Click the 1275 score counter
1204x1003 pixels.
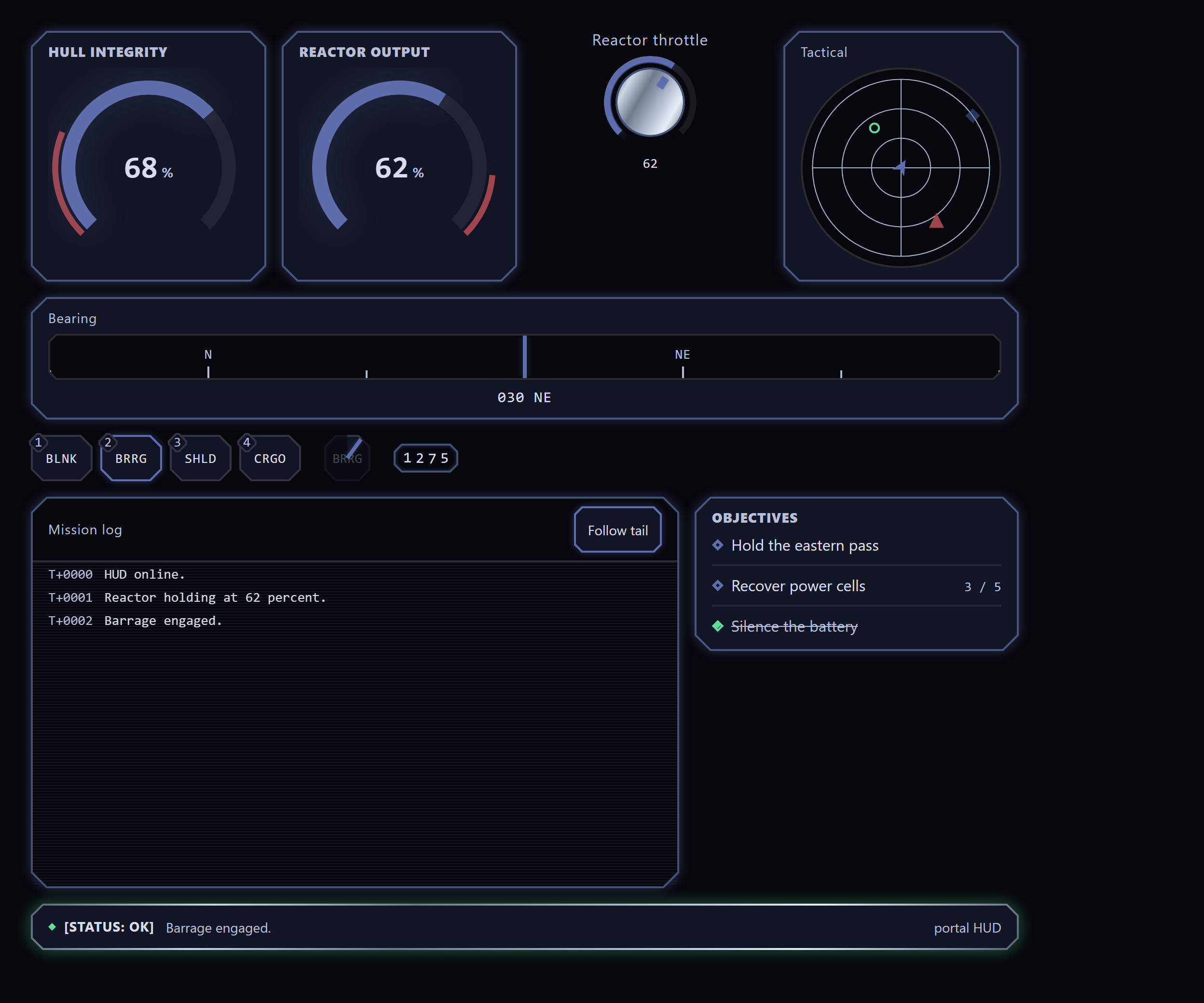(x=425, y=458)
